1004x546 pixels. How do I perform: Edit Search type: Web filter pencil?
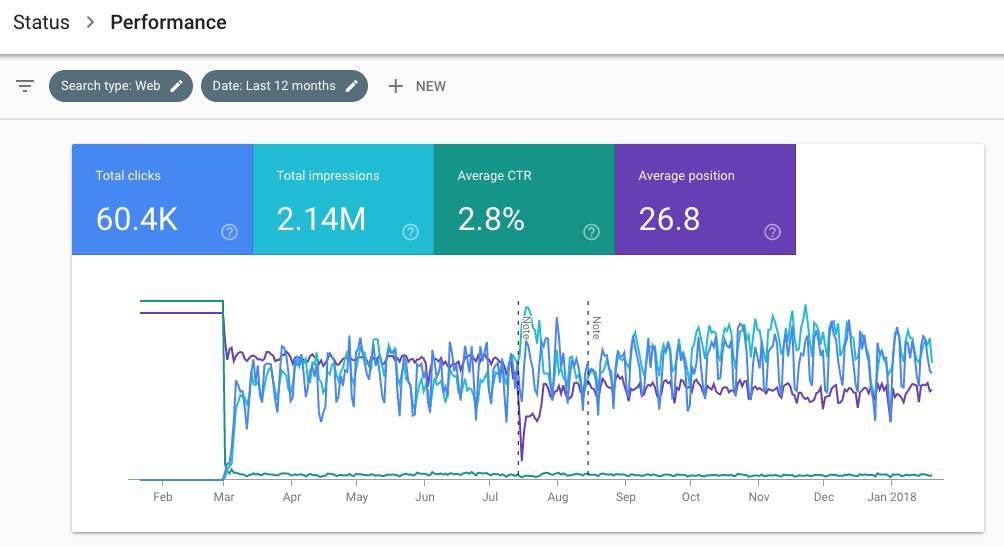[x=176, y=86]
